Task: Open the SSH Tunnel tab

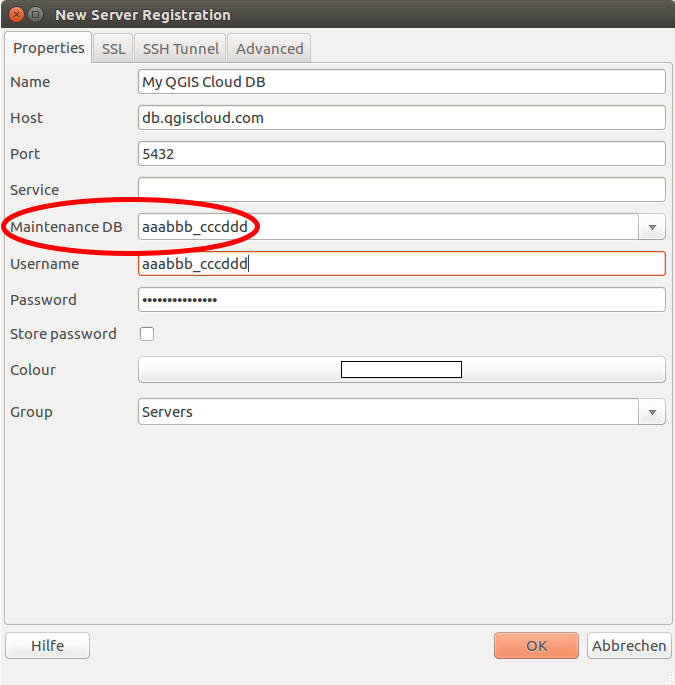Action: pyautogui.click(x=180, y=48)
